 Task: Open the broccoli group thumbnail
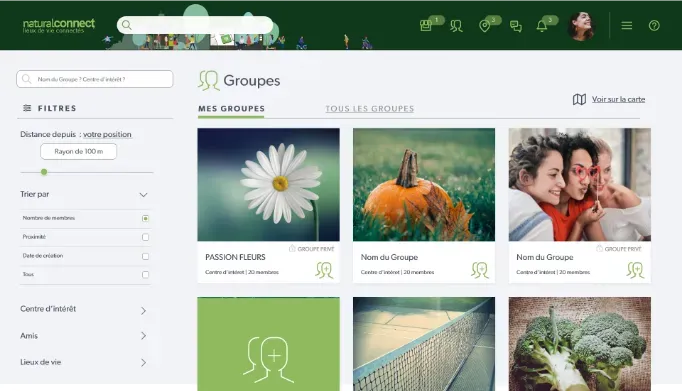580,344
